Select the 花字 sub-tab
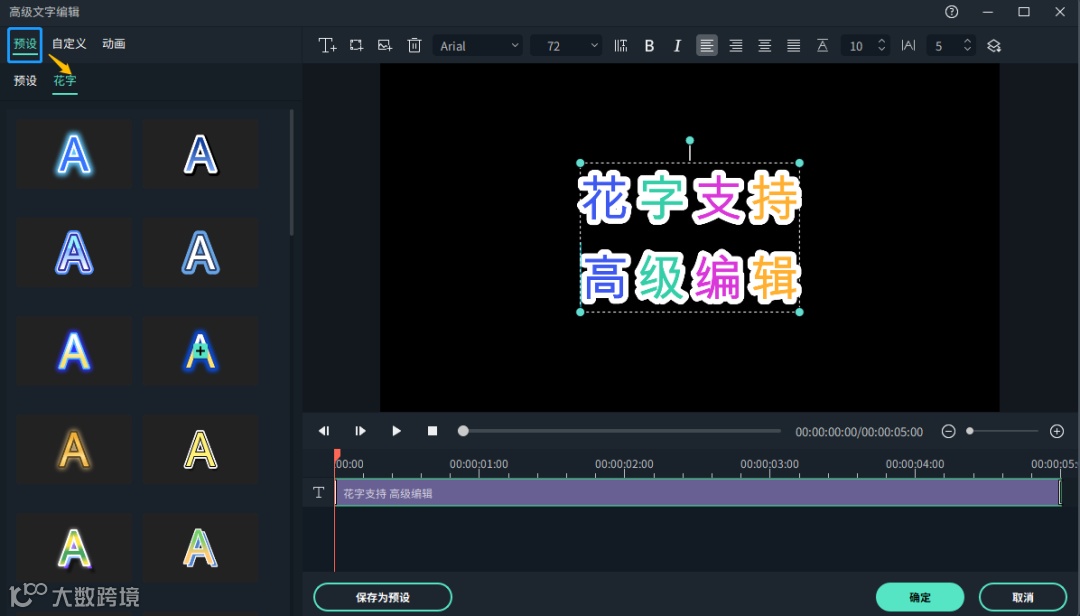This screenshot has width=1080, height=616. (x=65, y=81)
